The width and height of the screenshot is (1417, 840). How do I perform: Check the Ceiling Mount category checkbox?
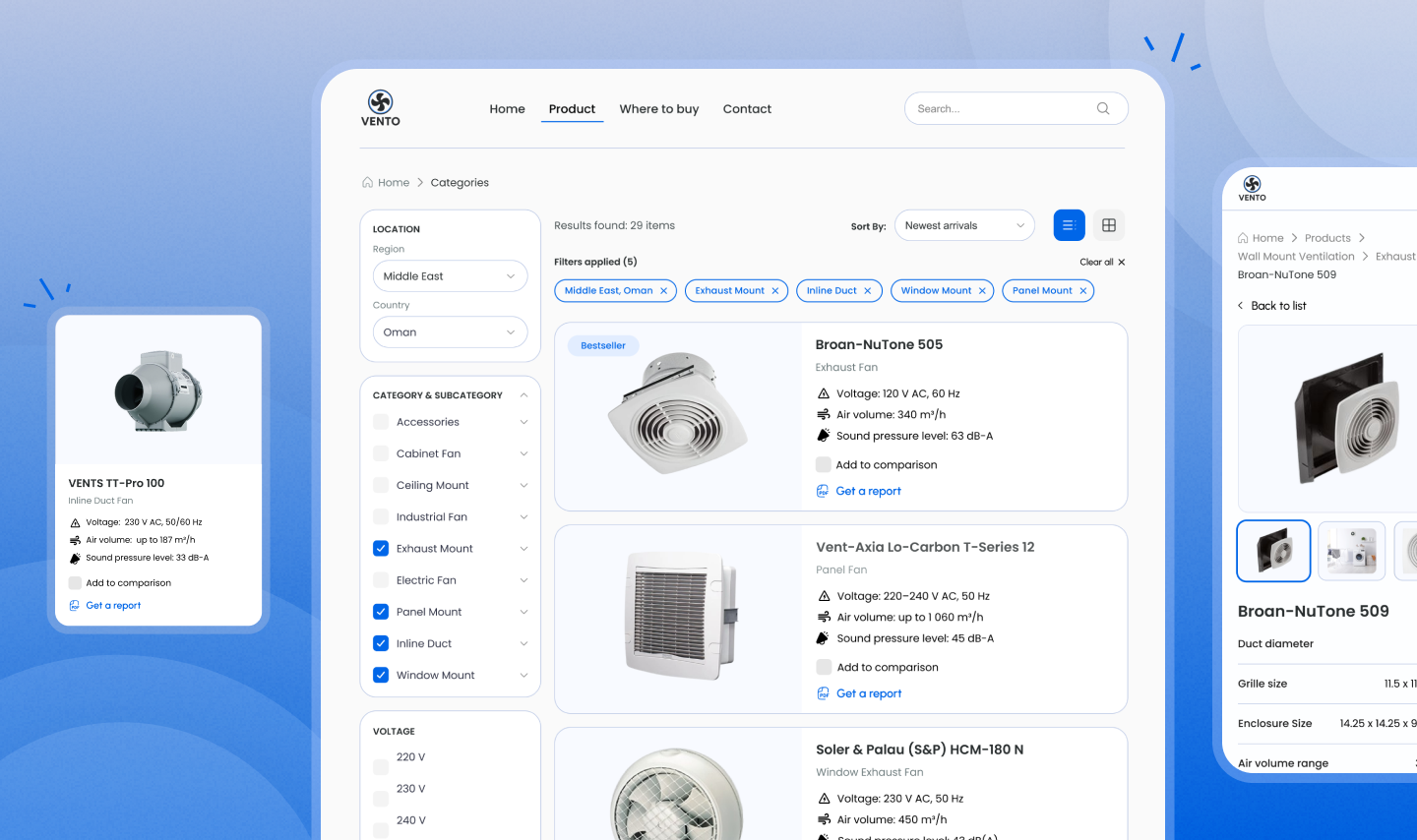(x=381, y=485)
